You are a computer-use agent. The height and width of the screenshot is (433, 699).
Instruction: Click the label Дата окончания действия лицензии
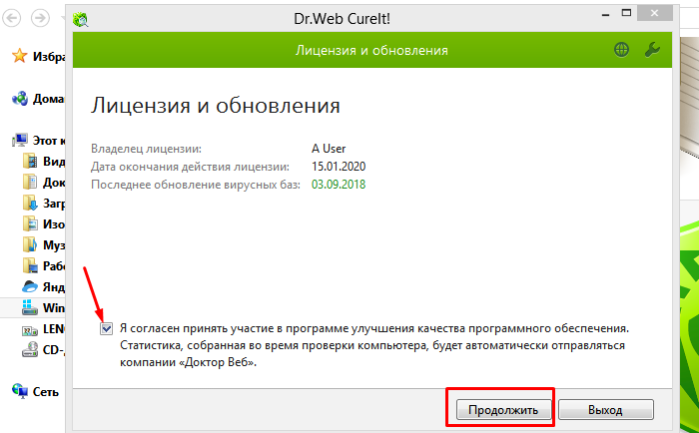[x=190, y=167]
